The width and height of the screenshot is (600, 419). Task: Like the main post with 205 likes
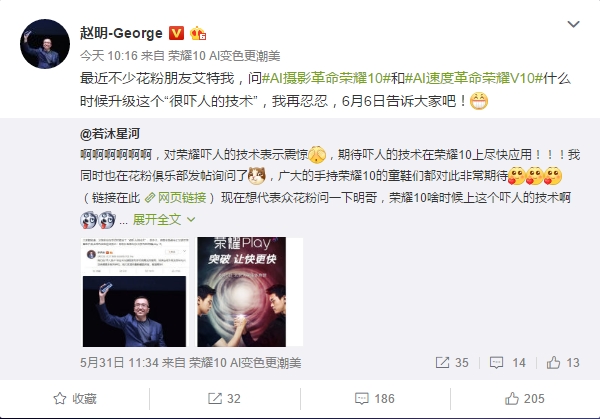[525, 399]
